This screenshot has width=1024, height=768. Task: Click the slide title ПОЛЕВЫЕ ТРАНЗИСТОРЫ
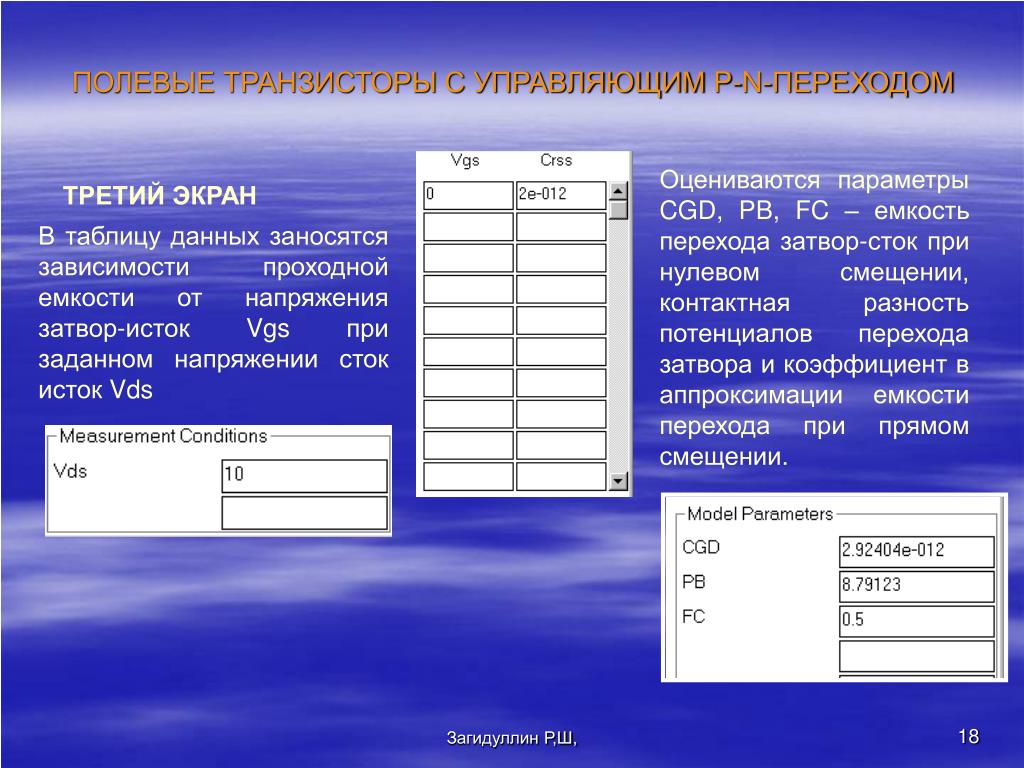coord(513,83)
